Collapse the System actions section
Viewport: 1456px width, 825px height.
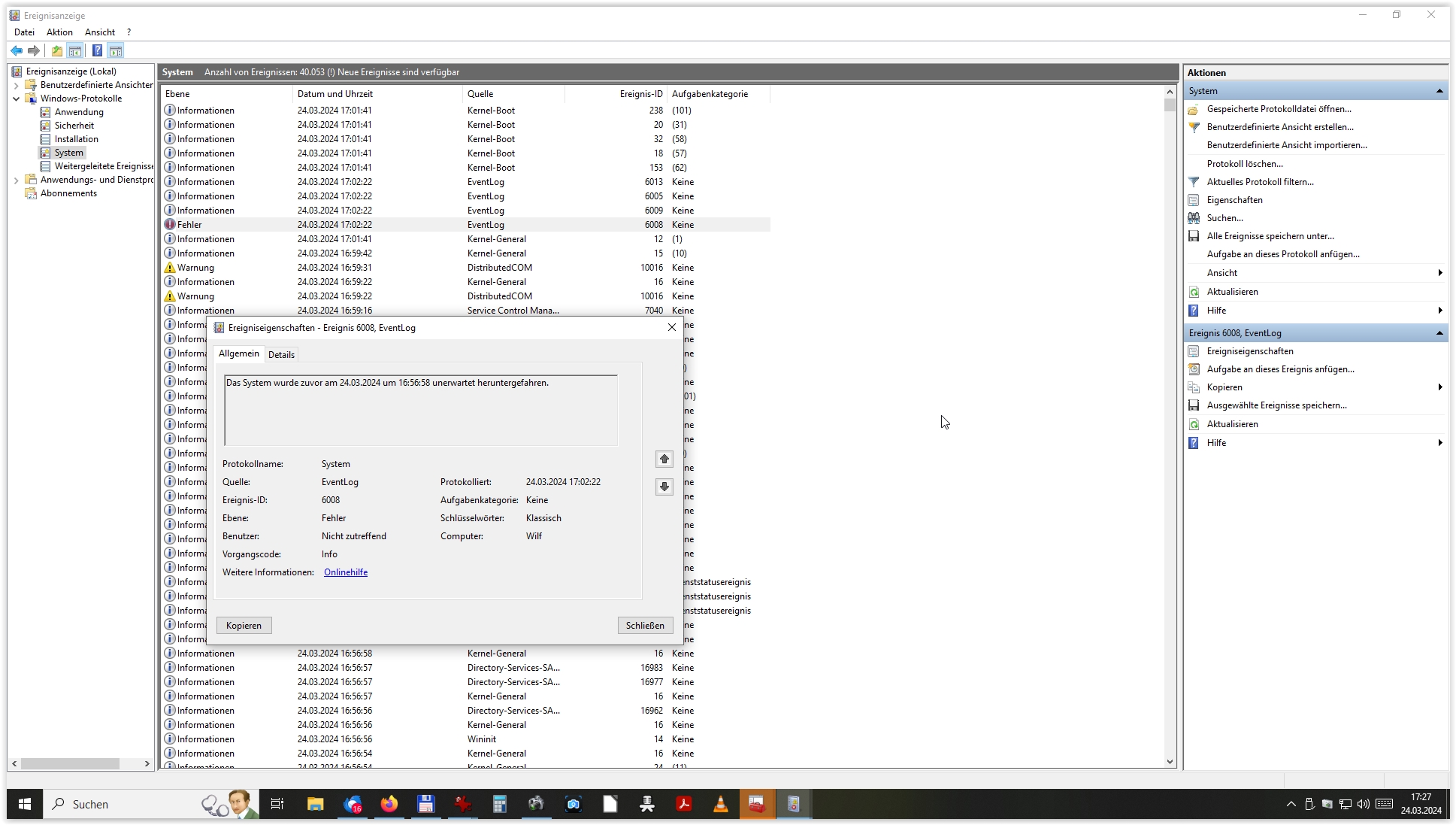(1439, 91)
